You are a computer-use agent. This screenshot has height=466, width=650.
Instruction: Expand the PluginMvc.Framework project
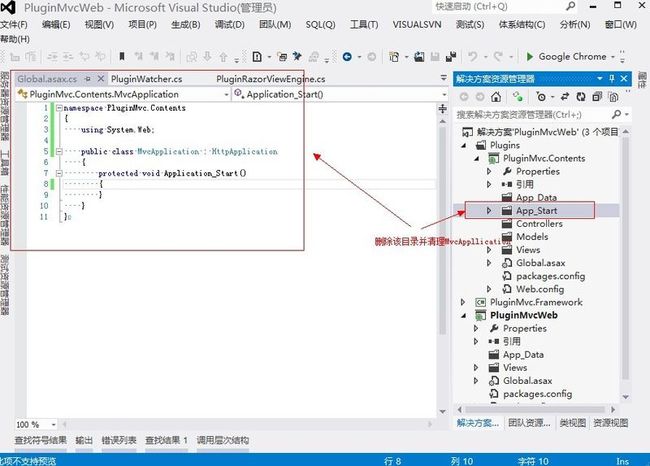pos(463,302)
